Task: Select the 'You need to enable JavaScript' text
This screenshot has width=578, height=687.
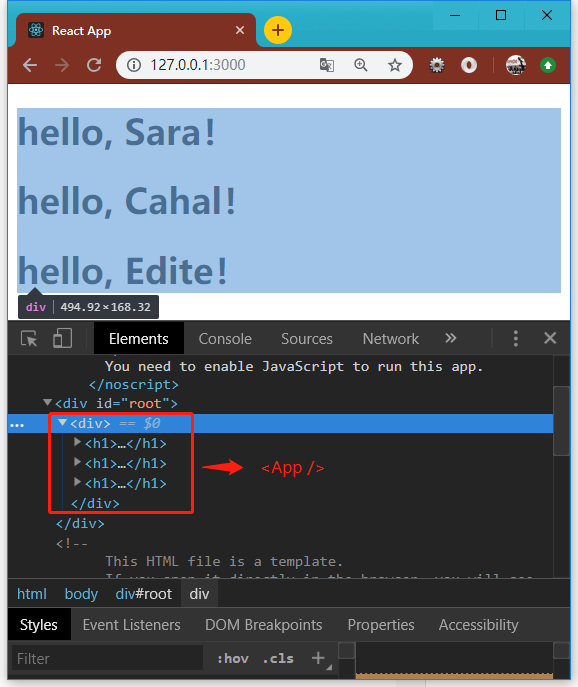Action: (x=294, y=366)
